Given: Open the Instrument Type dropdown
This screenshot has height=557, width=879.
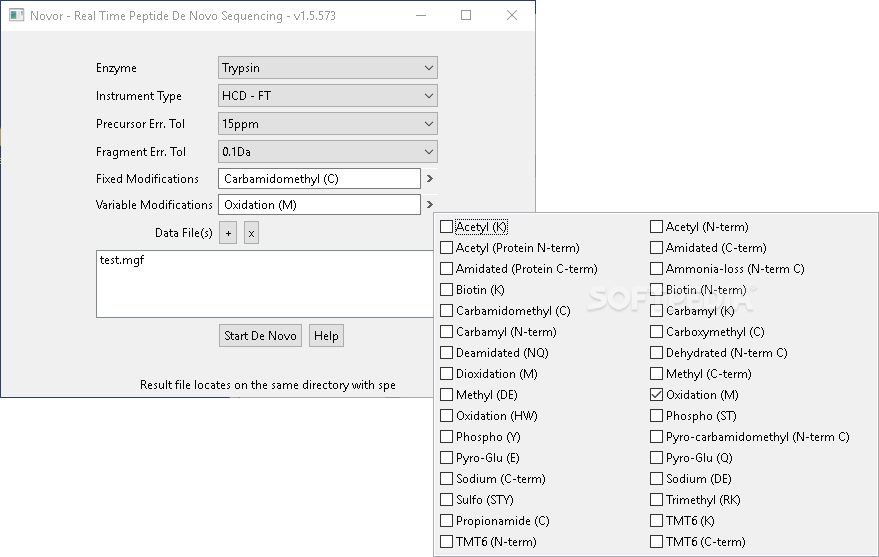Looking at the screenshot, I should [327, 96].
